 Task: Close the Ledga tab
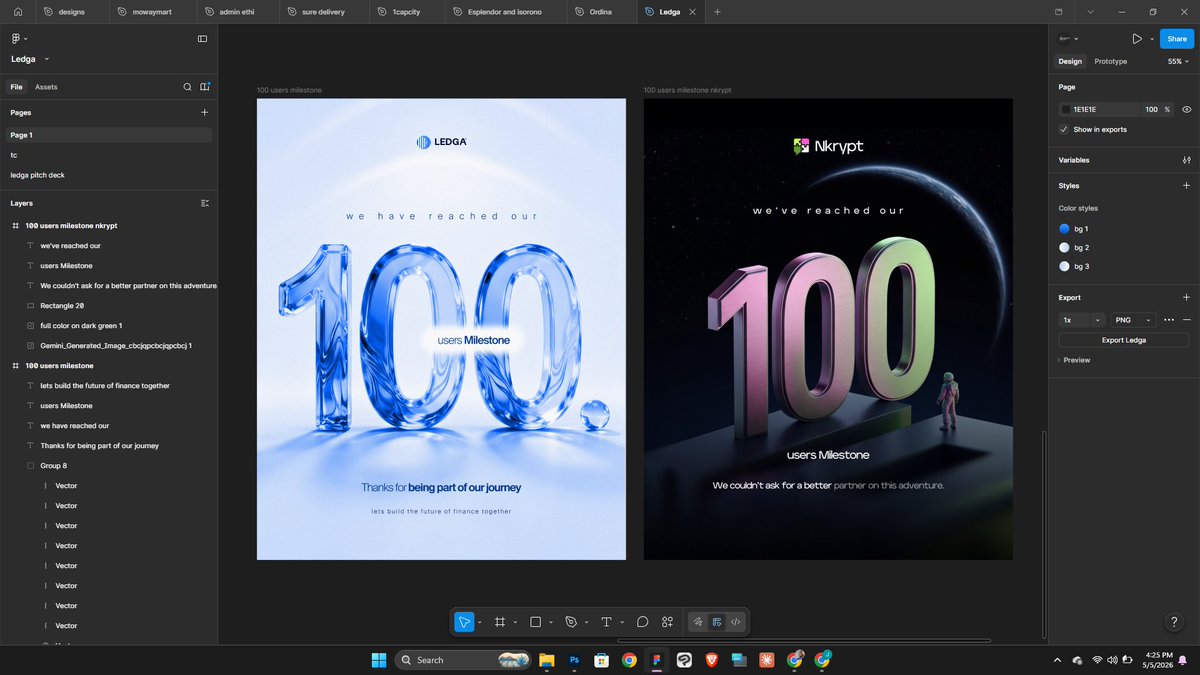pos(694,12)
